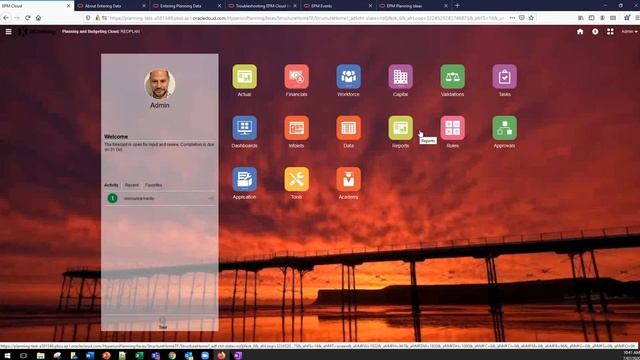Open Excel from the taskbar
Screen dimensions: 640x360
click(139, 356)
